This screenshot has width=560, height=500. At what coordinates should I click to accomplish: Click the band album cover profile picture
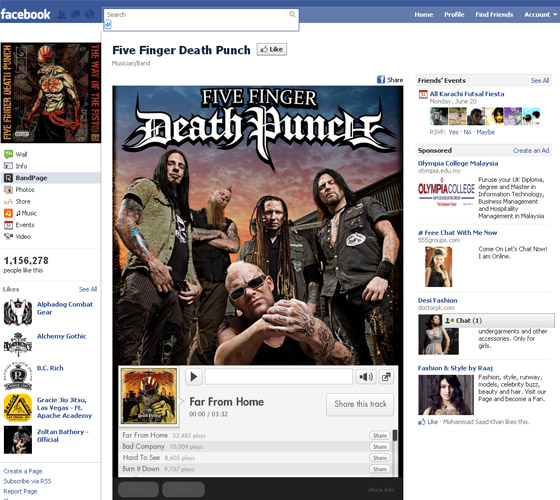click(x=51, y=93)
